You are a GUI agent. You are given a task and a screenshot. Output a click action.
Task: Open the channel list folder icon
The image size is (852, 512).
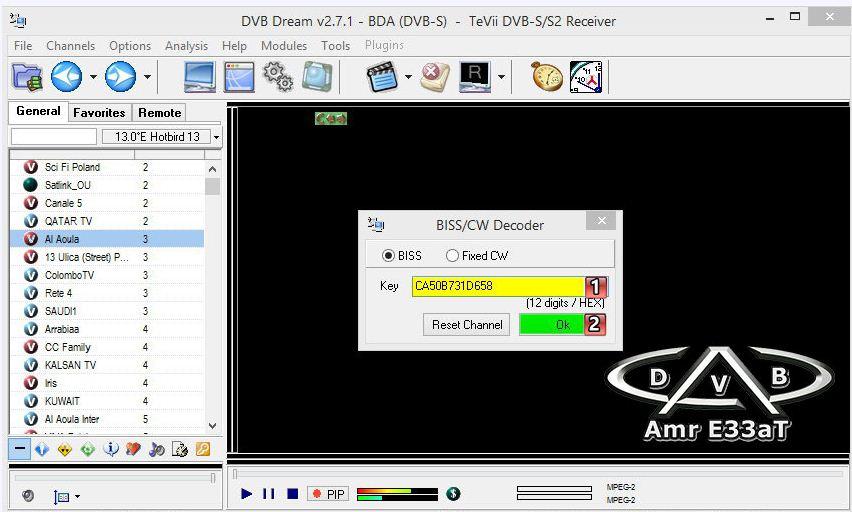pos(27,77)
